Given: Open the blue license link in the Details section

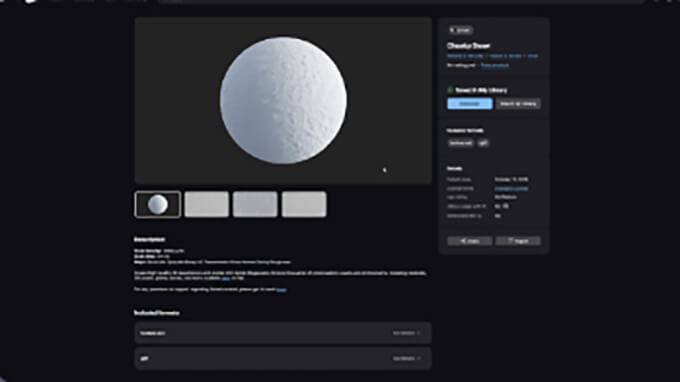Looking at the screenshot, I should pyautogui.click(x=511, y=189).
